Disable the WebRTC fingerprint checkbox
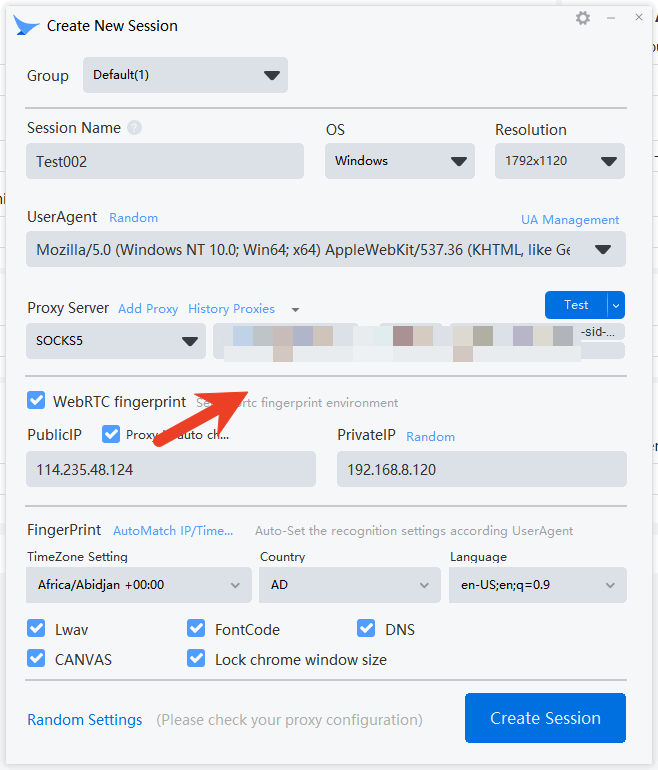 click(x=36, y=401)
